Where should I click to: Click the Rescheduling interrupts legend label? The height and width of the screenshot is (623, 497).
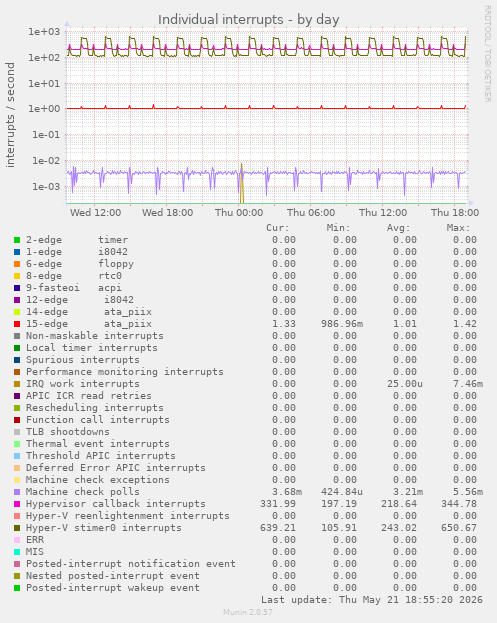(x=95, y=408)
